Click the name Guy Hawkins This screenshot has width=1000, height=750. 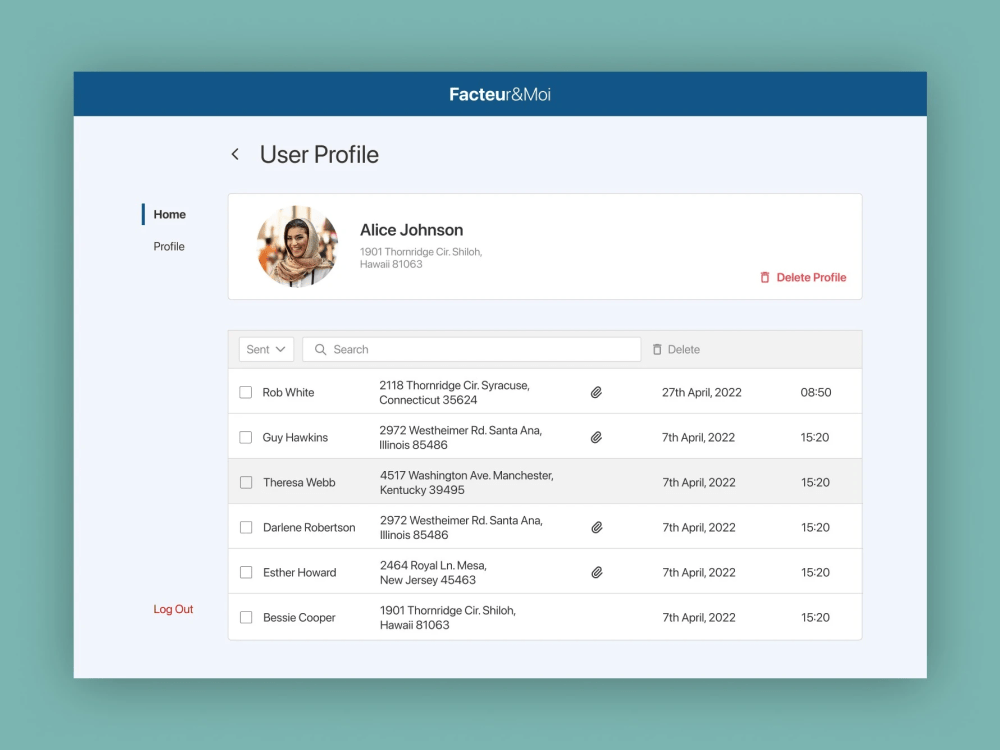click(x=295, y=438)
